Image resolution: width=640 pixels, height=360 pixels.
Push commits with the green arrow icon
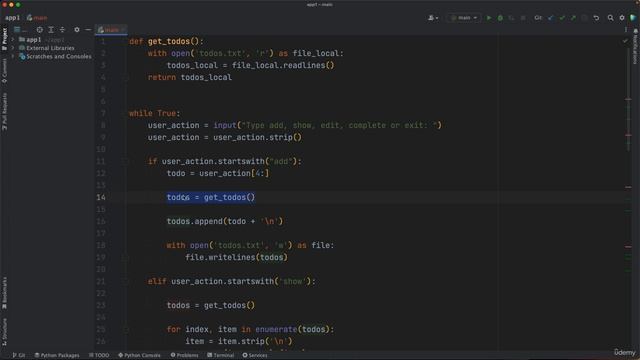tap(573, 18)
